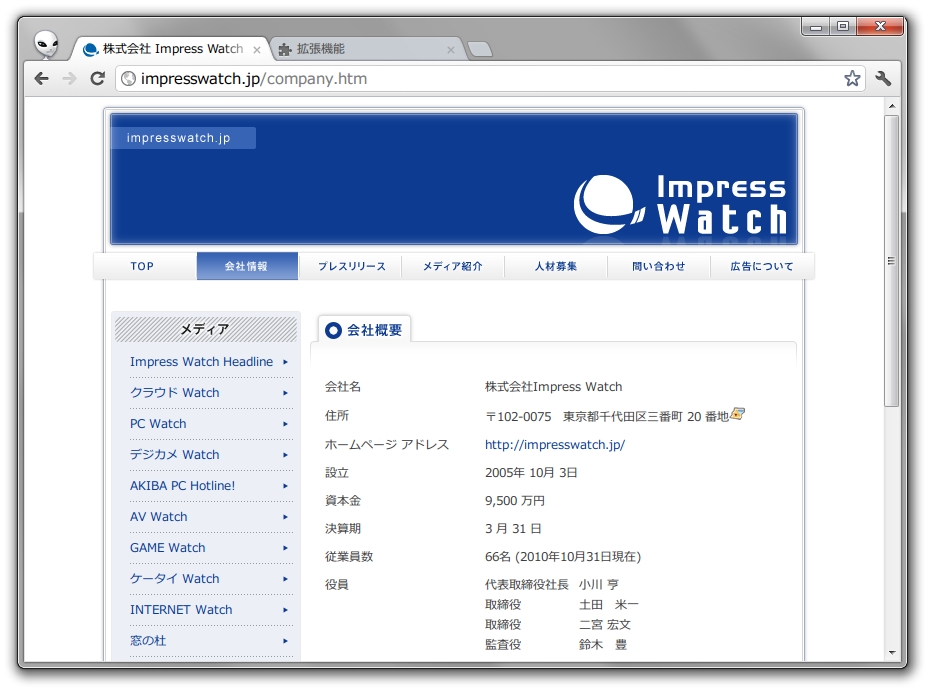Open the wrench settings menu
The width and height of the screenshot is (934, 695).
[x=883, y=79]
